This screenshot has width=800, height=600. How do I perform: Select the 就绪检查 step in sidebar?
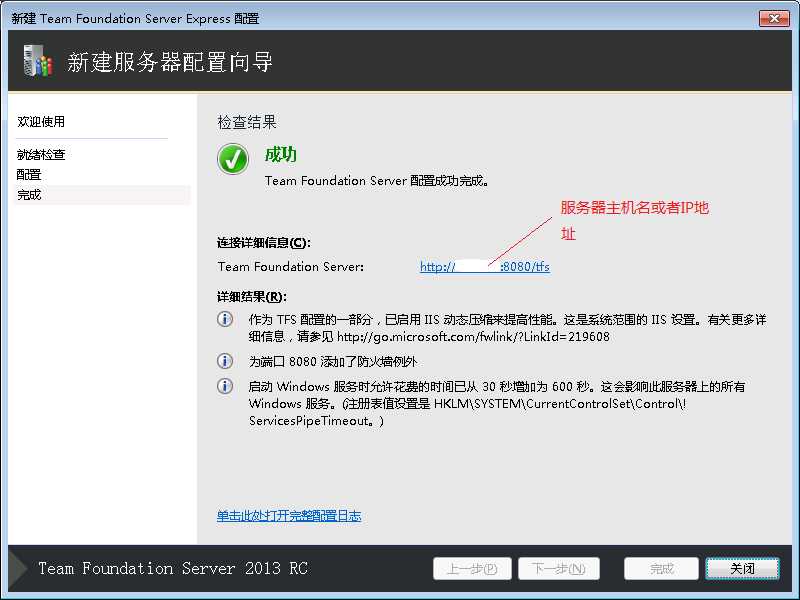(41, 155)
